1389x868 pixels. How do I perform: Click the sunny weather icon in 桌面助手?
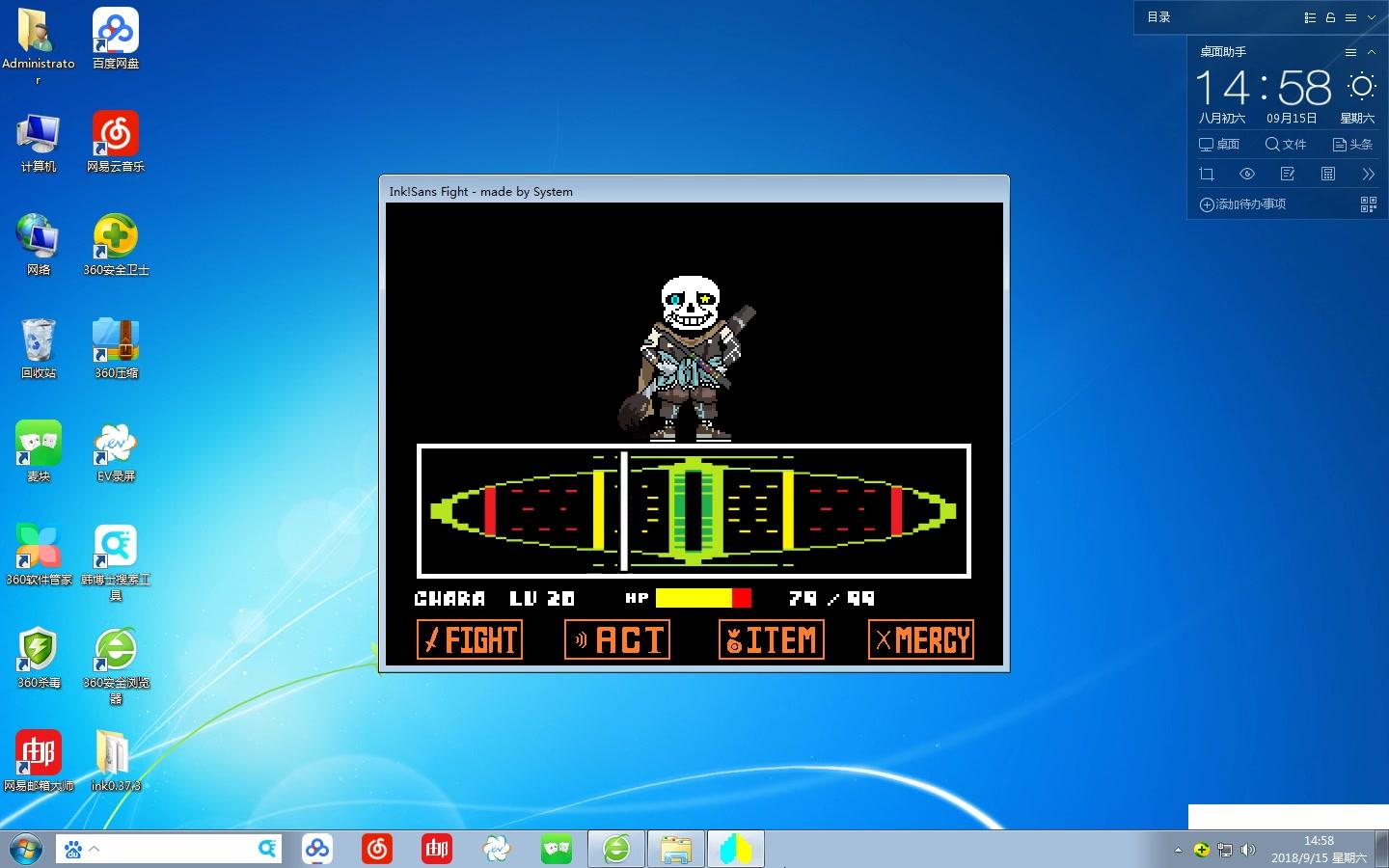(x=1362, y=87)
